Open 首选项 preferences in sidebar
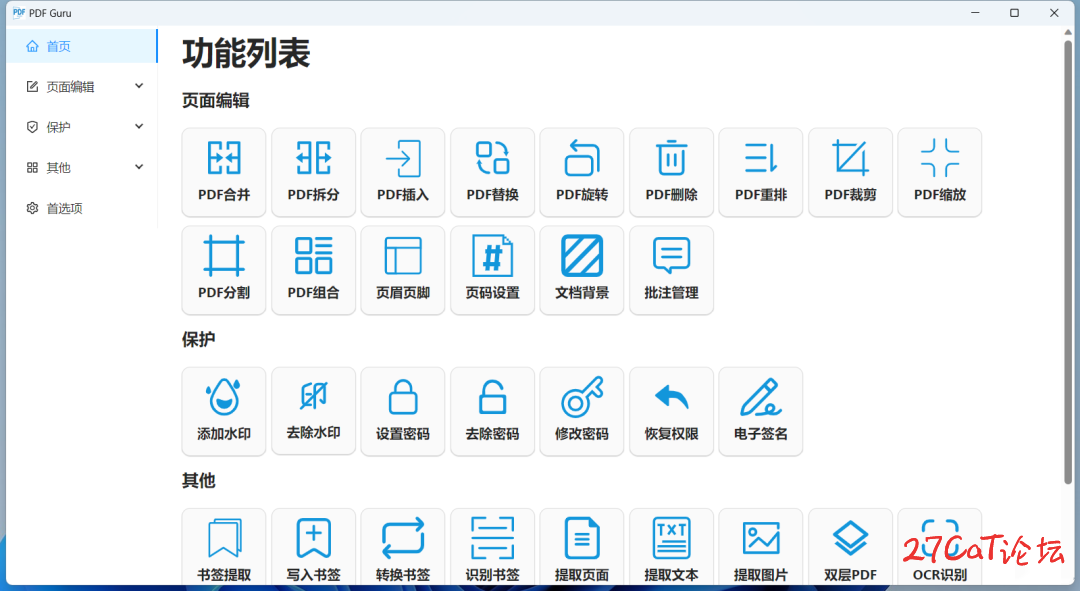 [x=82, y=208]
